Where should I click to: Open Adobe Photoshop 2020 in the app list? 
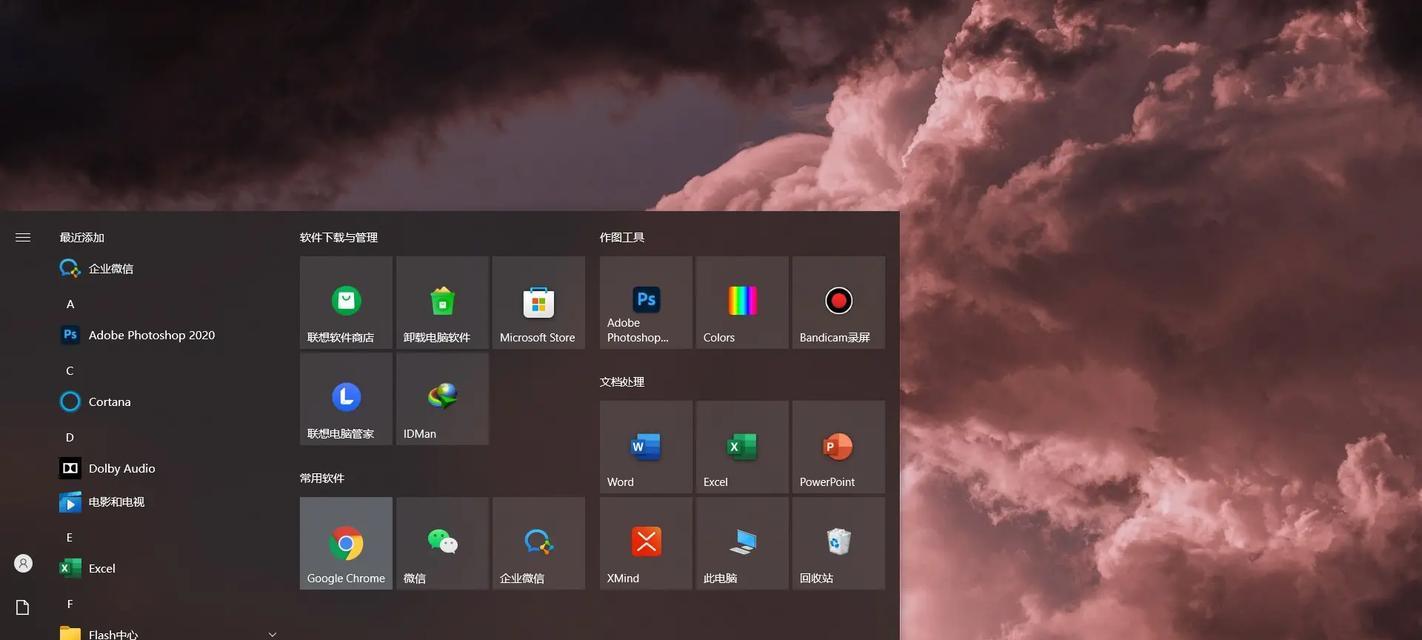click(168, 335)
